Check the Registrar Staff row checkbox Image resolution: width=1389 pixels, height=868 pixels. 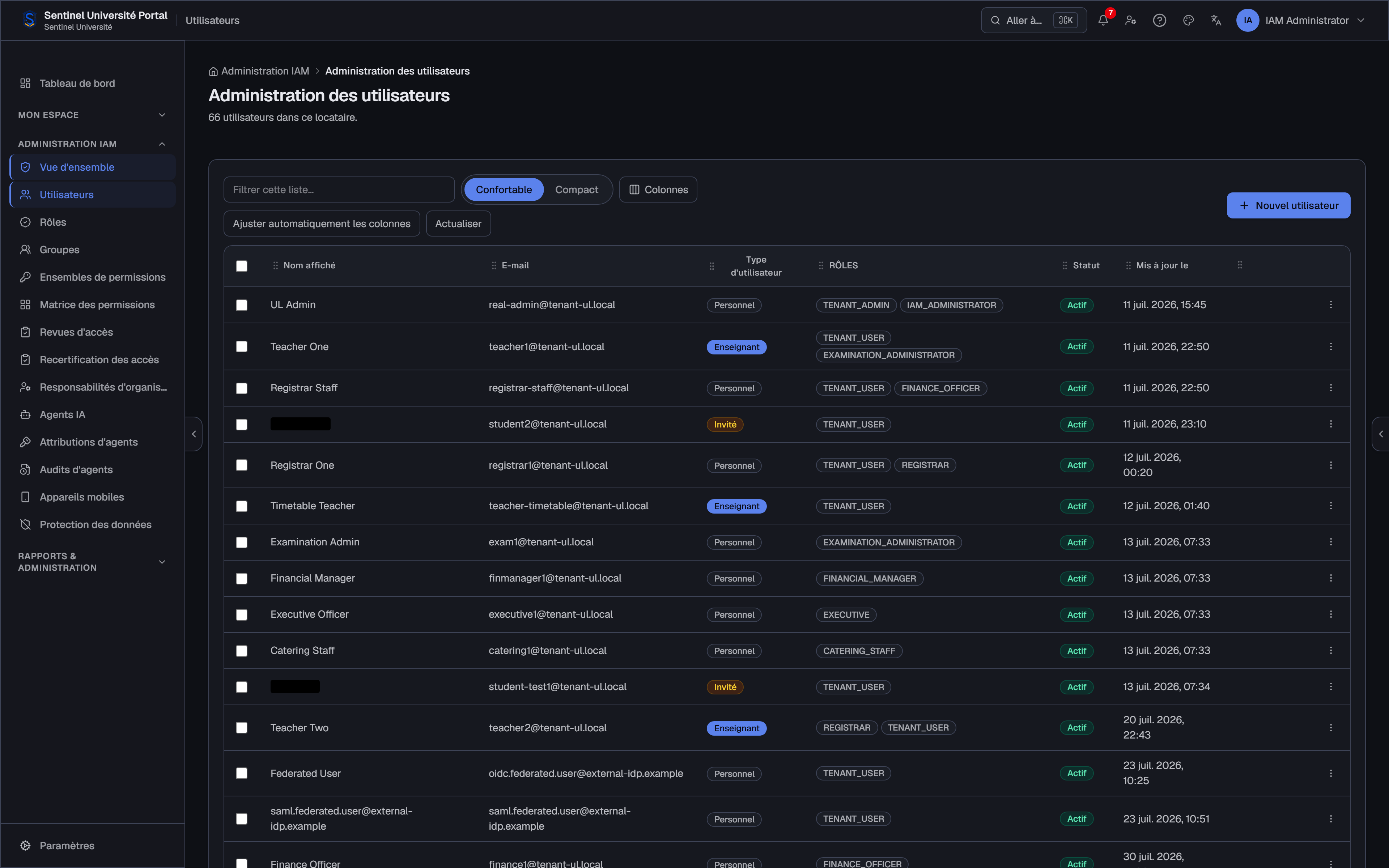242,388
